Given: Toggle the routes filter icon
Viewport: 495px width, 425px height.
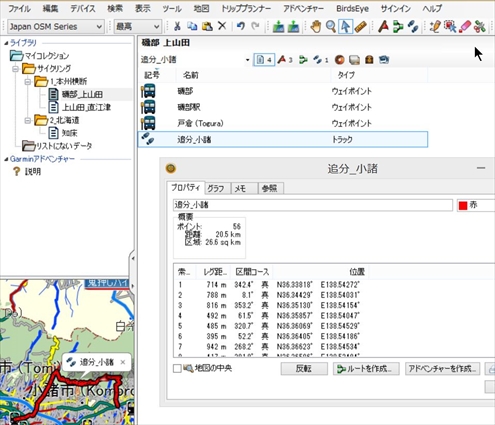Looking at the screenshot, I should coord(303,60).
